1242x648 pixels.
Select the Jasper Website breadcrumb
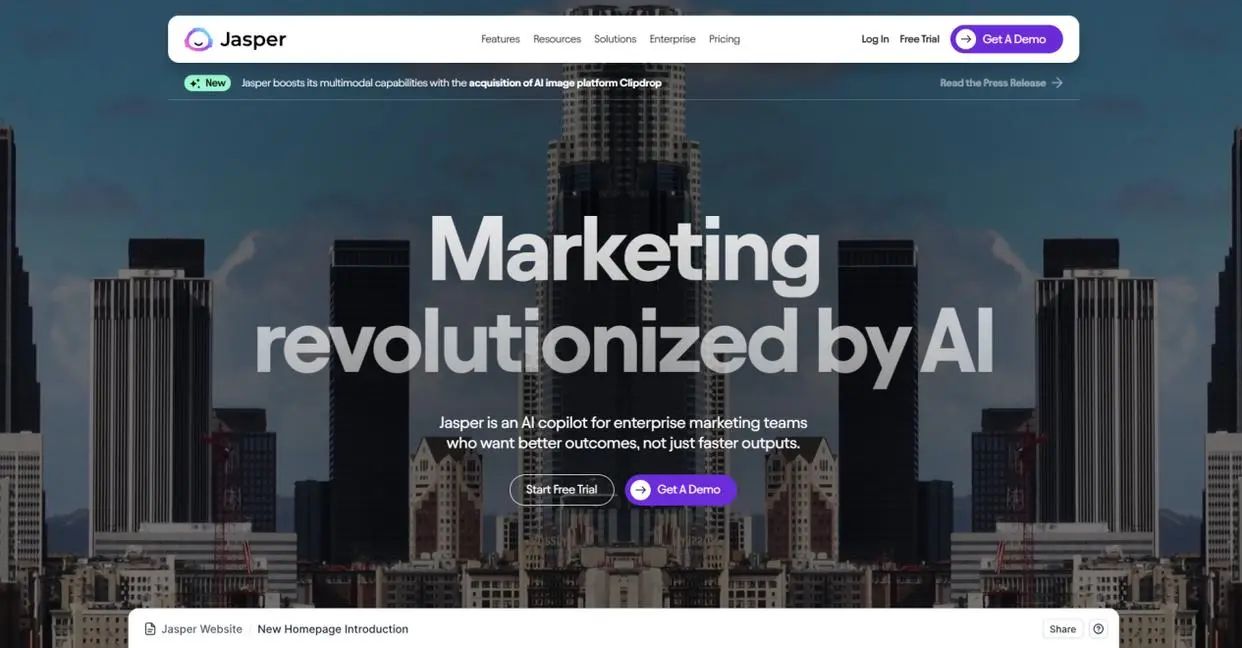(x=202, y=629)
